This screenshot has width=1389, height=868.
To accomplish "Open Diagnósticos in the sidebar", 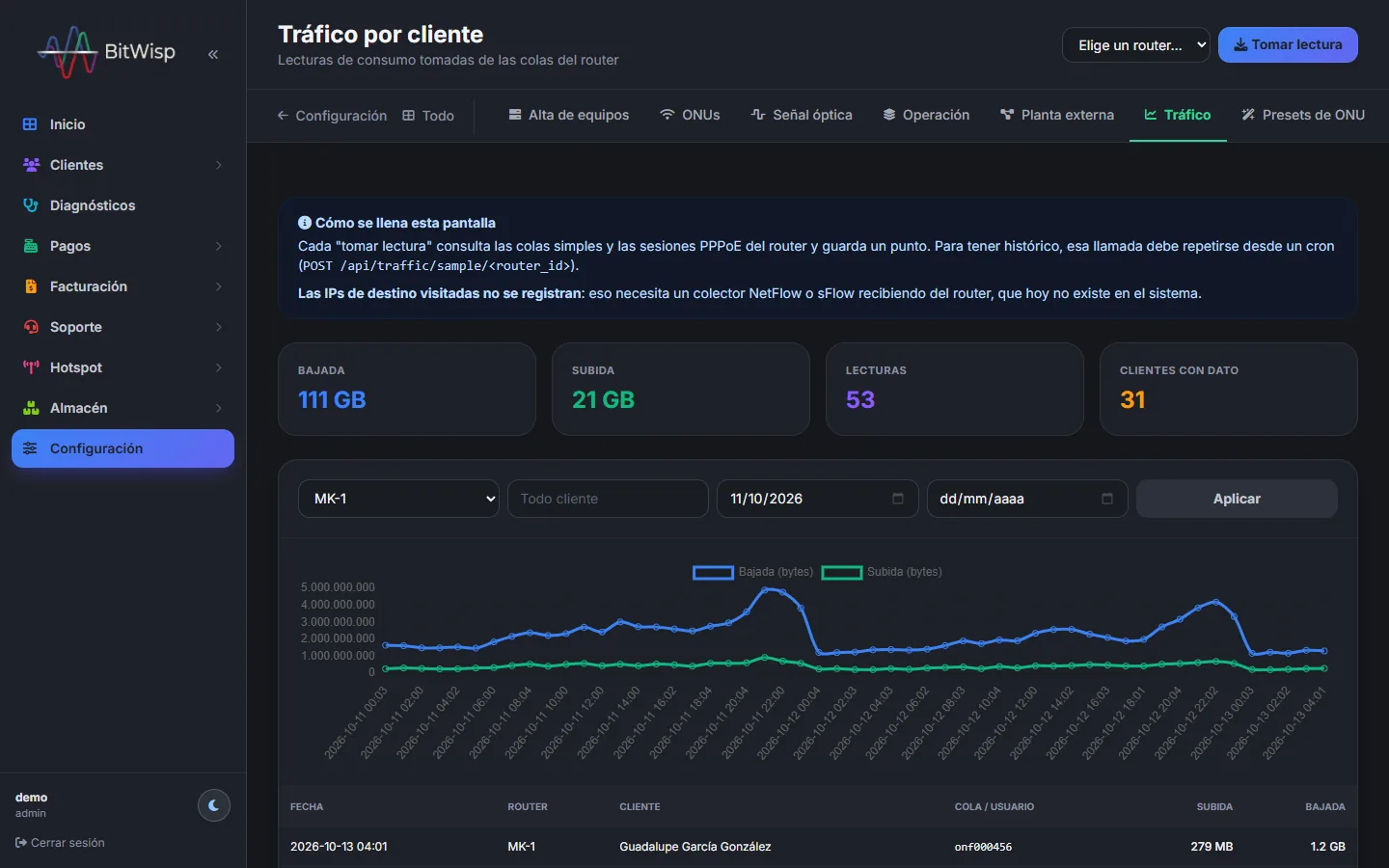I will 123,205.
